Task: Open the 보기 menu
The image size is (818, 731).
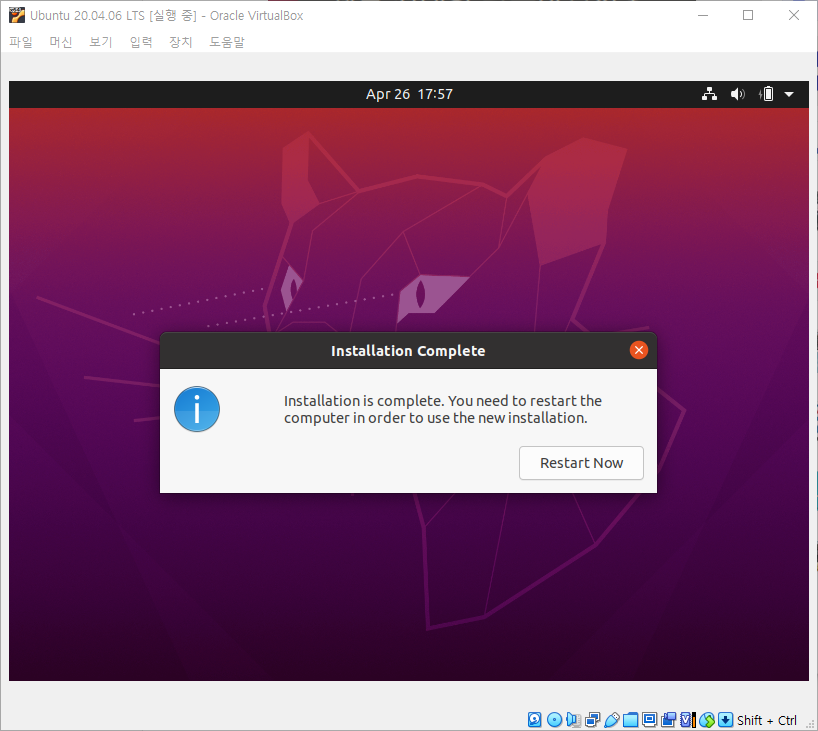Action: [101, 42]
